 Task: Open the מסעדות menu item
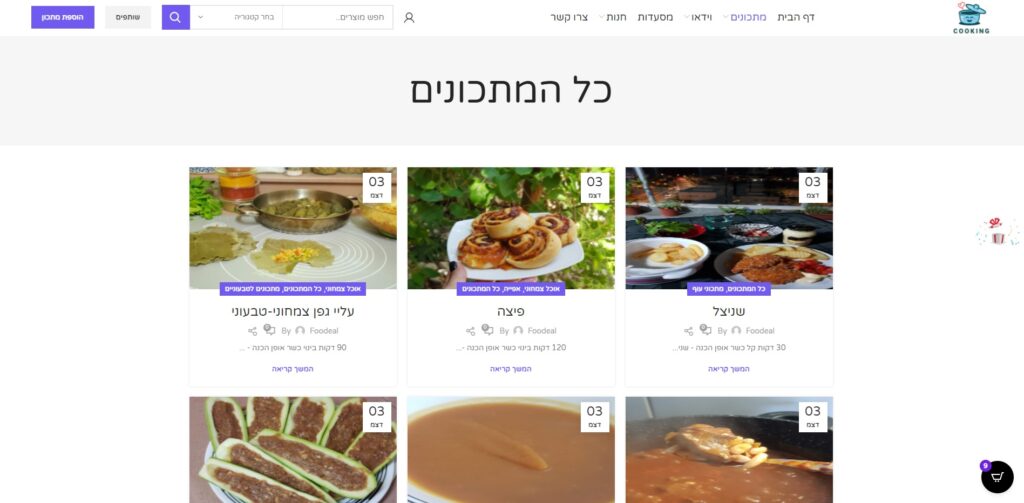coord(655,17)
